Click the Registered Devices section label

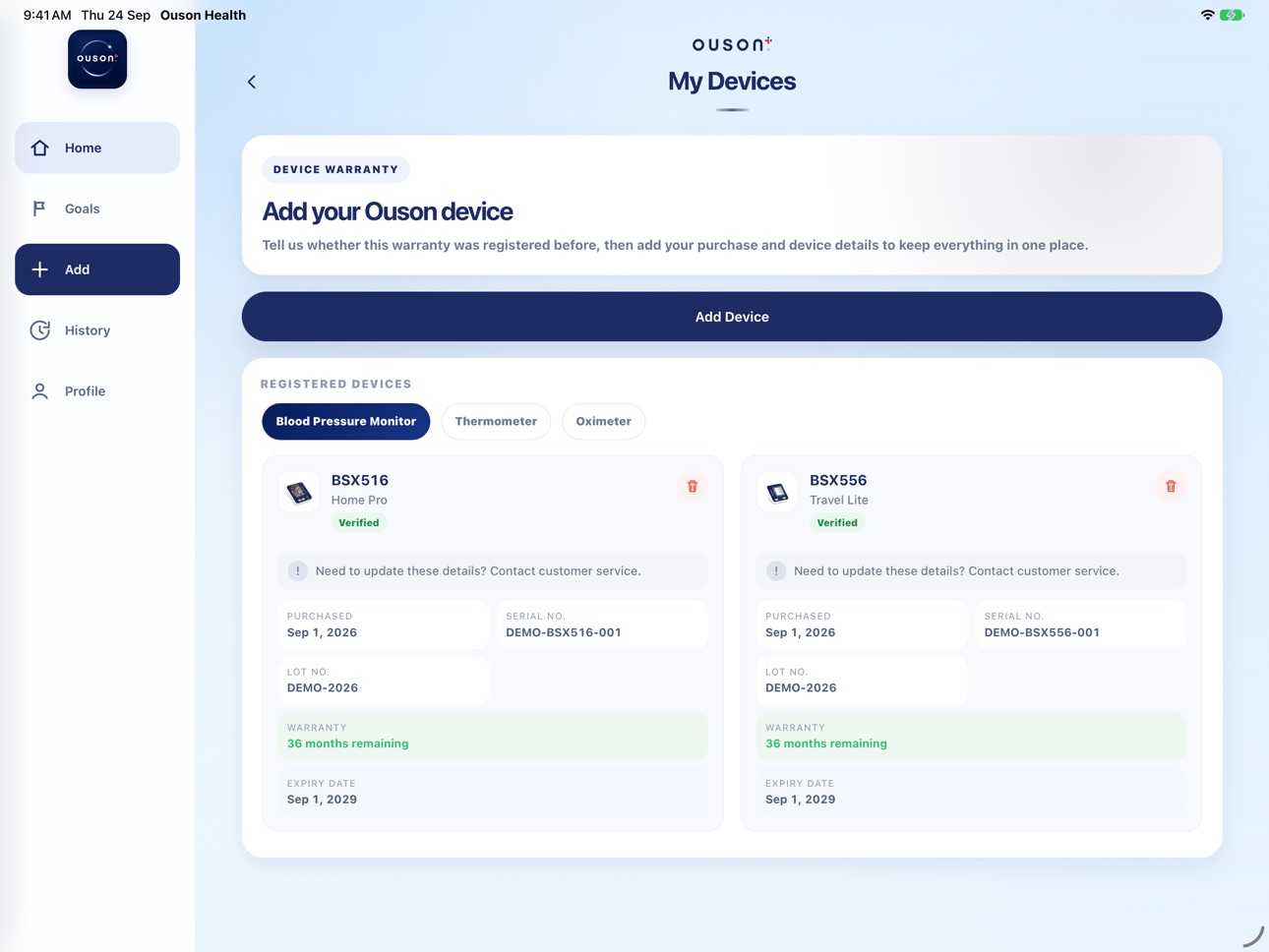coord(336,384)
